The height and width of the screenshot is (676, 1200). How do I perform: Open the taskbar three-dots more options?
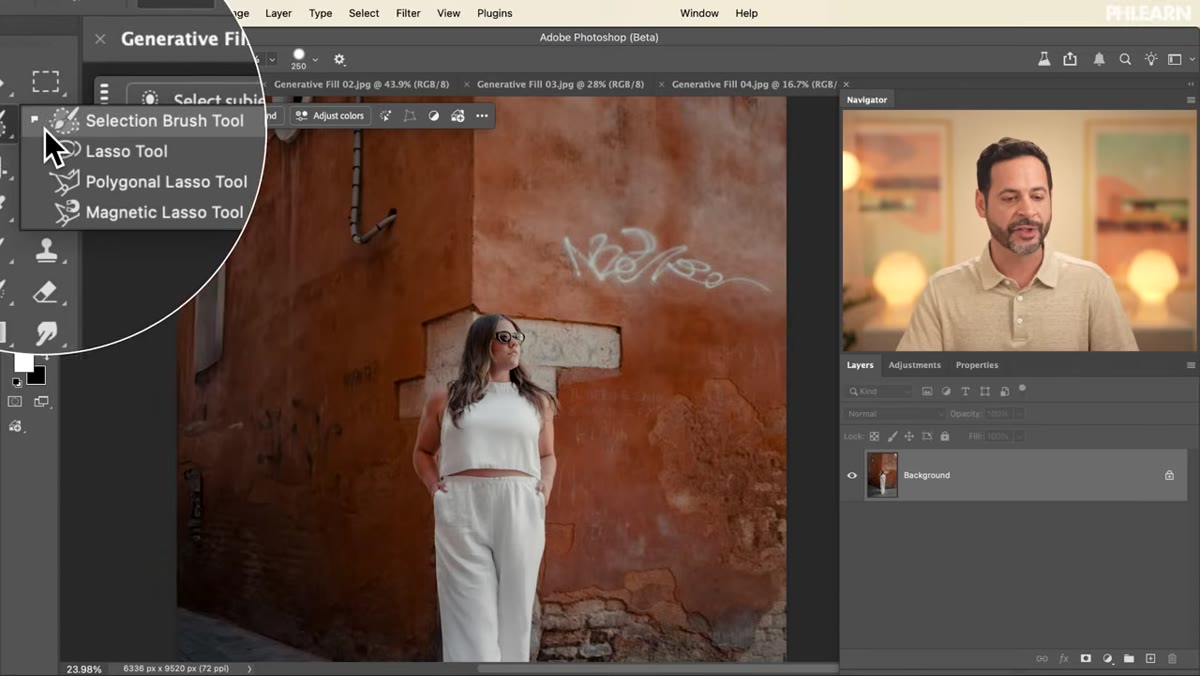(x=482, y=116)
